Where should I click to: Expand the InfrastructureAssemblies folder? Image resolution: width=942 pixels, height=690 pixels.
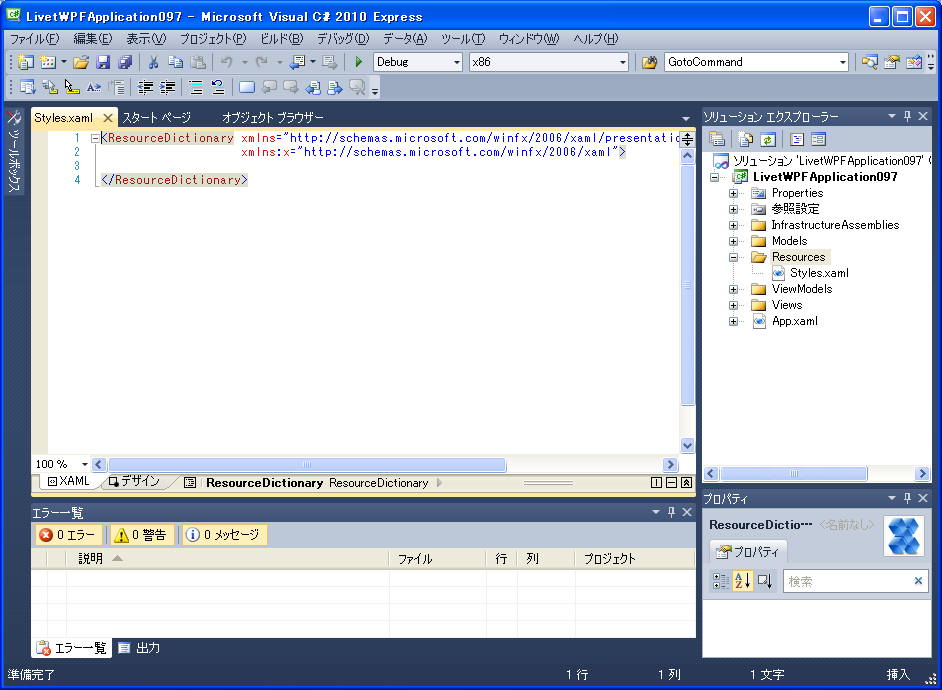[733, 225]
